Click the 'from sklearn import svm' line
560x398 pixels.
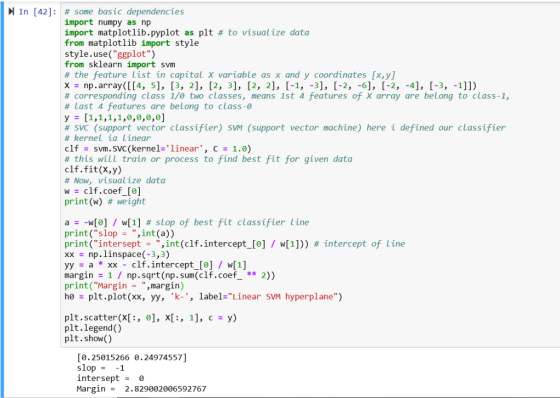pyautogui.click(x=120, y=64)
